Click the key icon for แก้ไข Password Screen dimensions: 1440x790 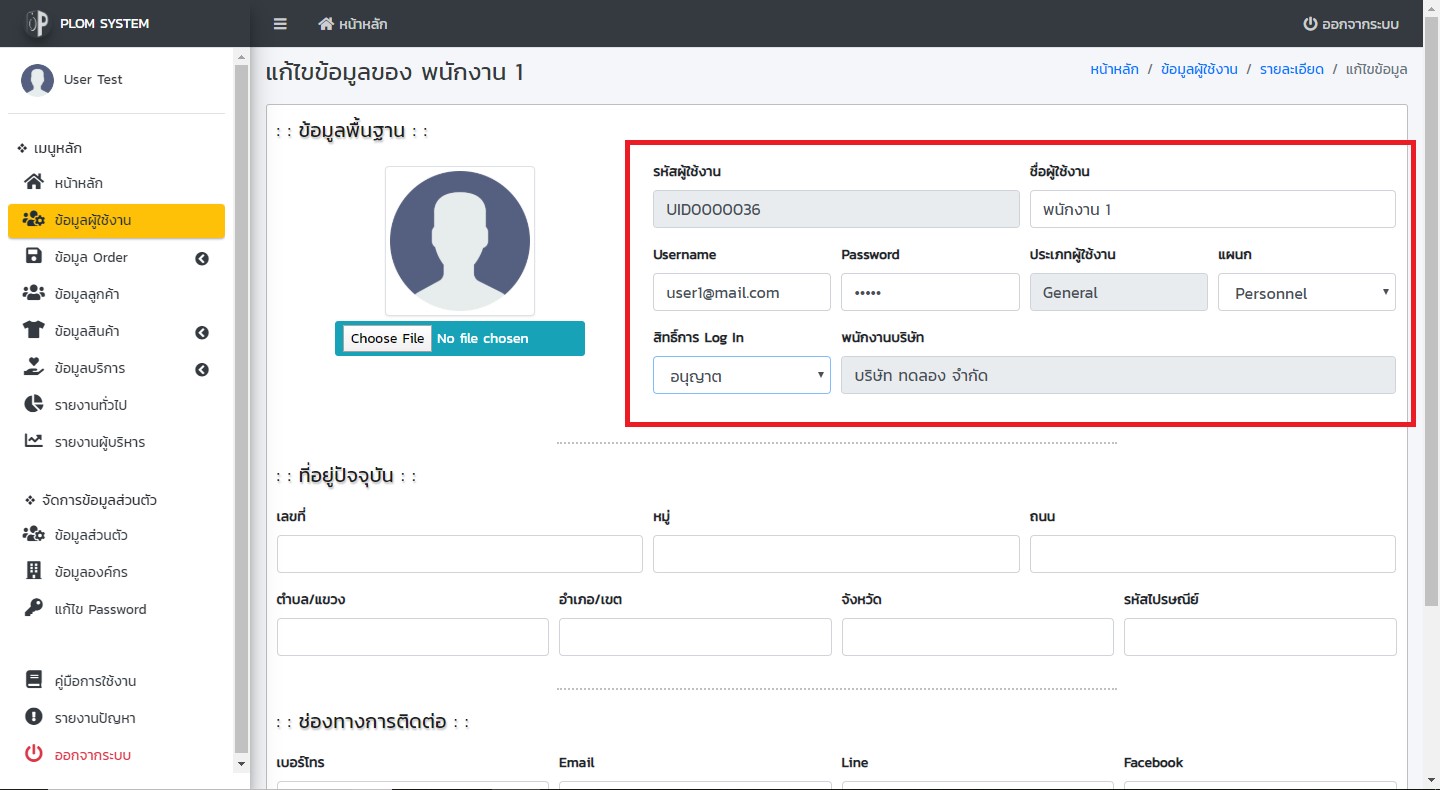coord(34,608)
